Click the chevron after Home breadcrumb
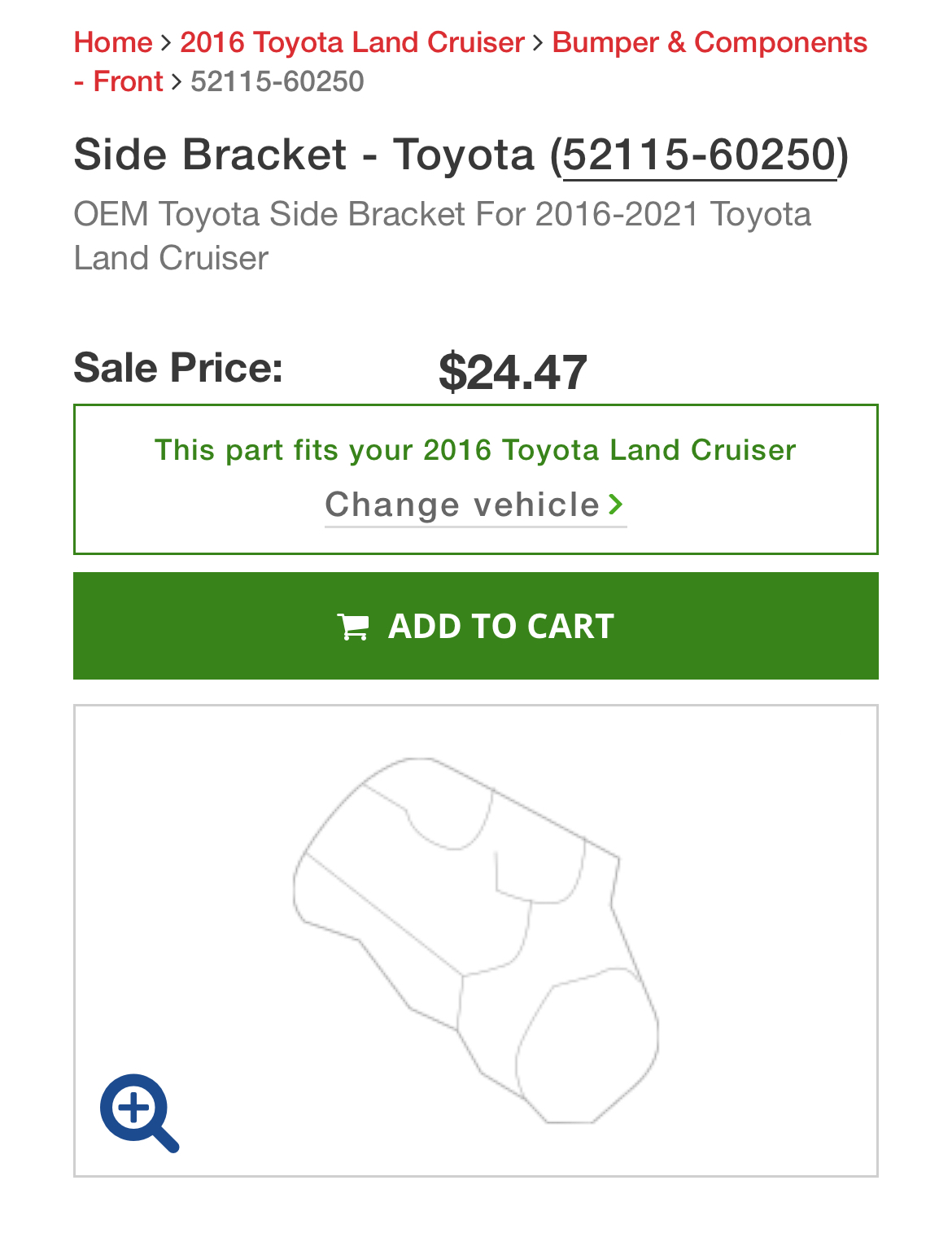This screenshot has height=1246, width=952. click(166, 42)
